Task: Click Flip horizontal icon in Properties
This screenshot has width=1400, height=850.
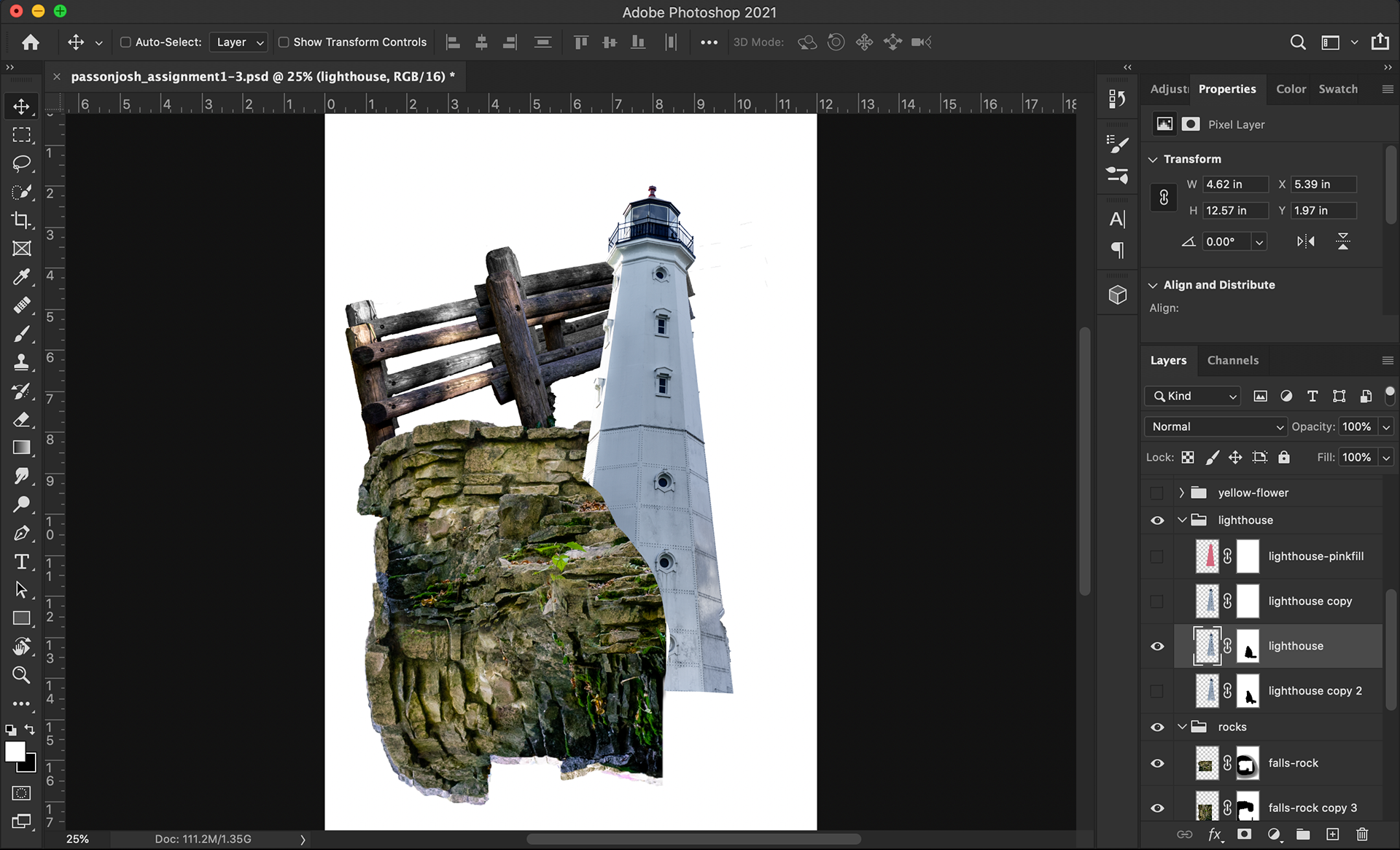Action: 1305,241
